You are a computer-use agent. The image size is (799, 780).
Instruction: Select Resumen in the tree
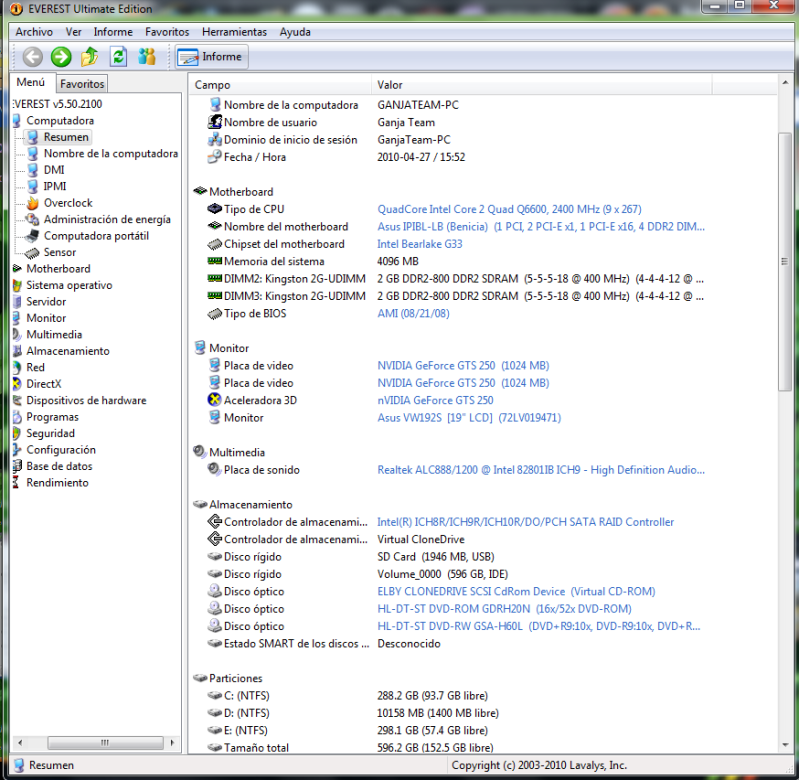coord(66,137)
